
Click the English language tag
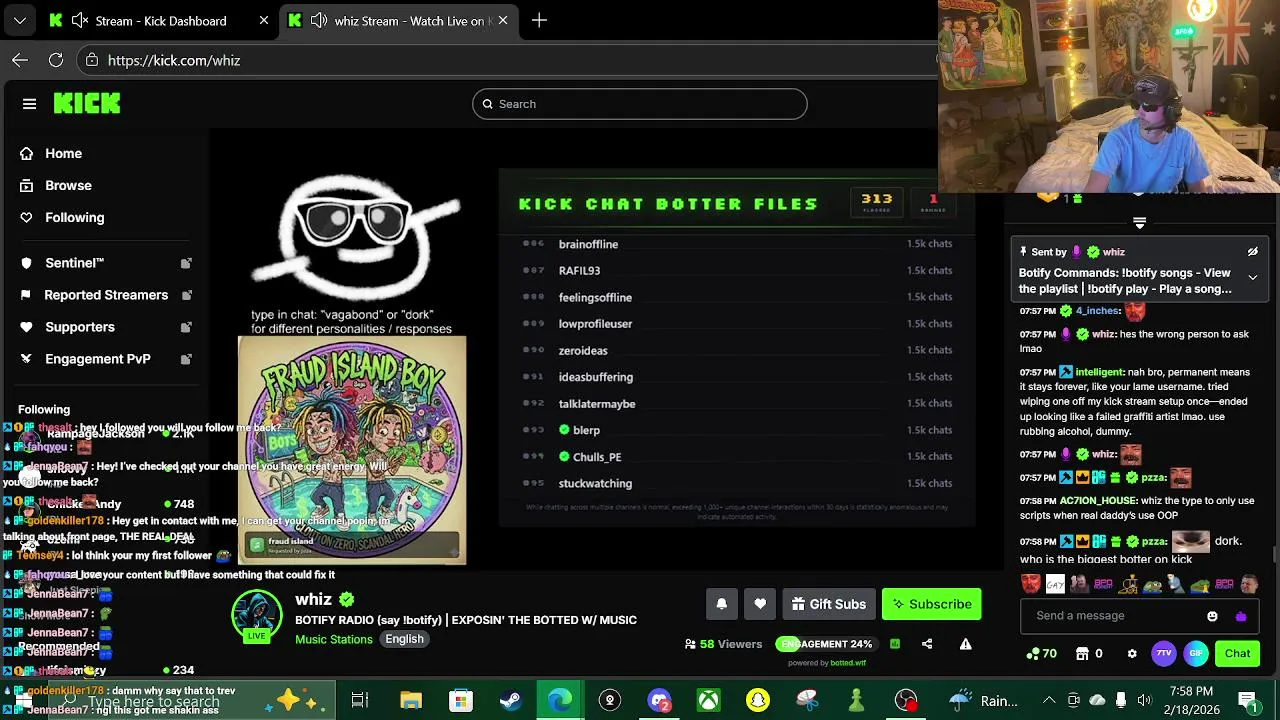[404, 639]
